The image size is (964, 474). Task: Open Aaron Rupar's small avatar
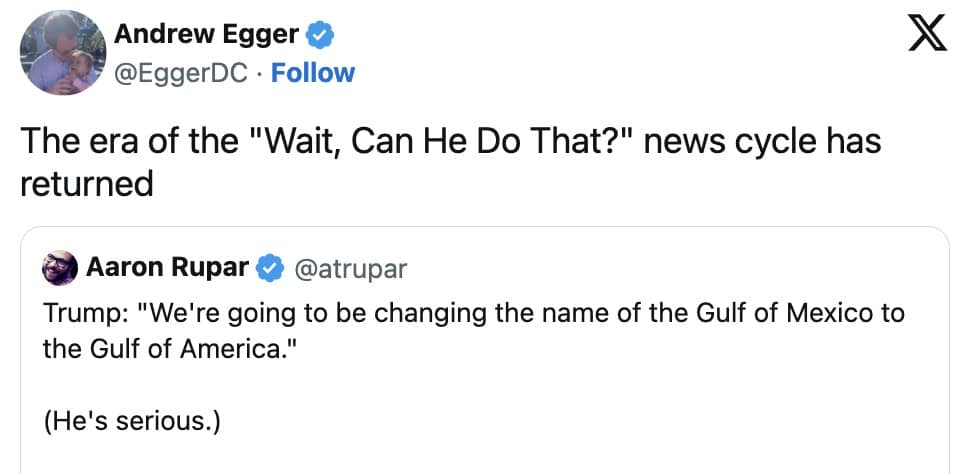click(x=59, y=268)
